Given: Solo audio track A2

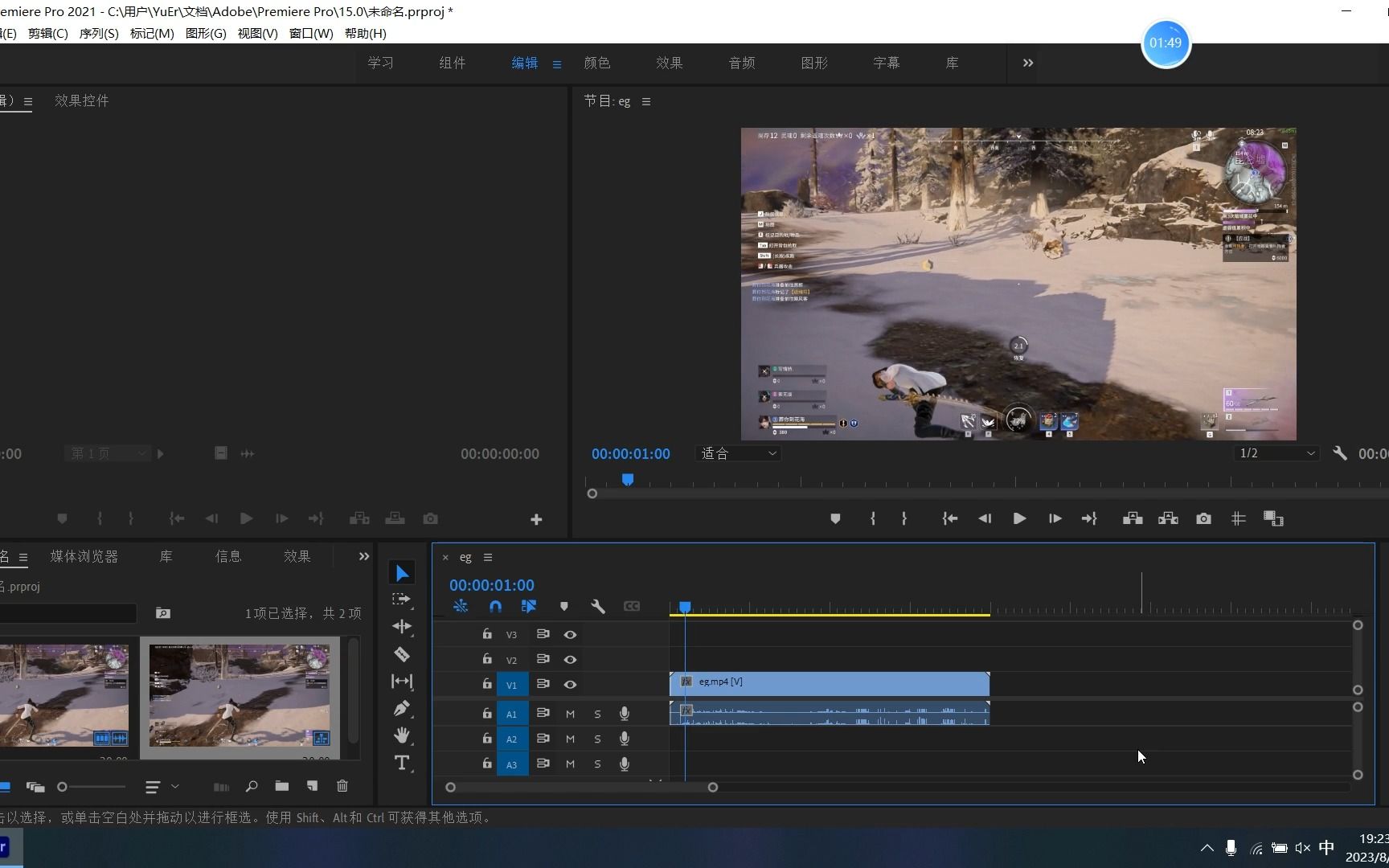Looking at the screenshot, I should (x=597, y=739).
